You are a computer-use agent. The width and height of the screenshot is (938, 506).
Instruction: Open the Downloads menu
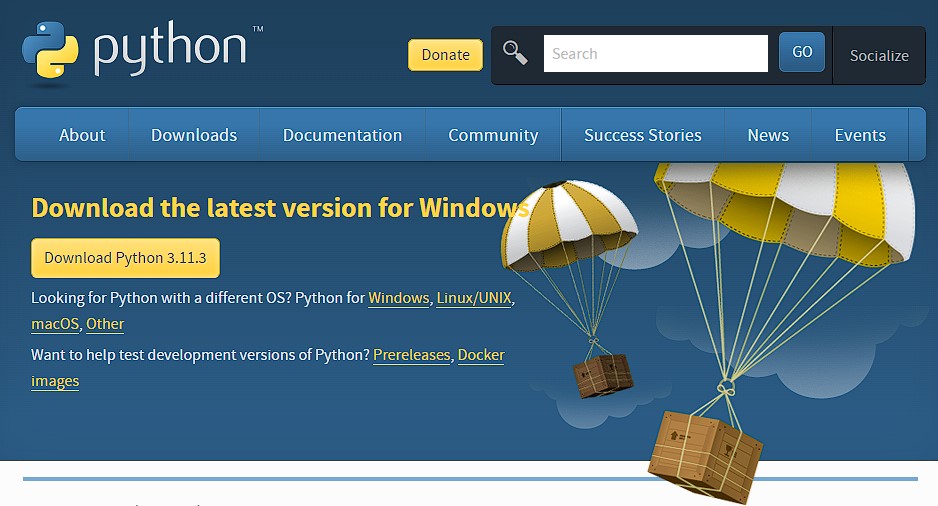tap(194, 135)
